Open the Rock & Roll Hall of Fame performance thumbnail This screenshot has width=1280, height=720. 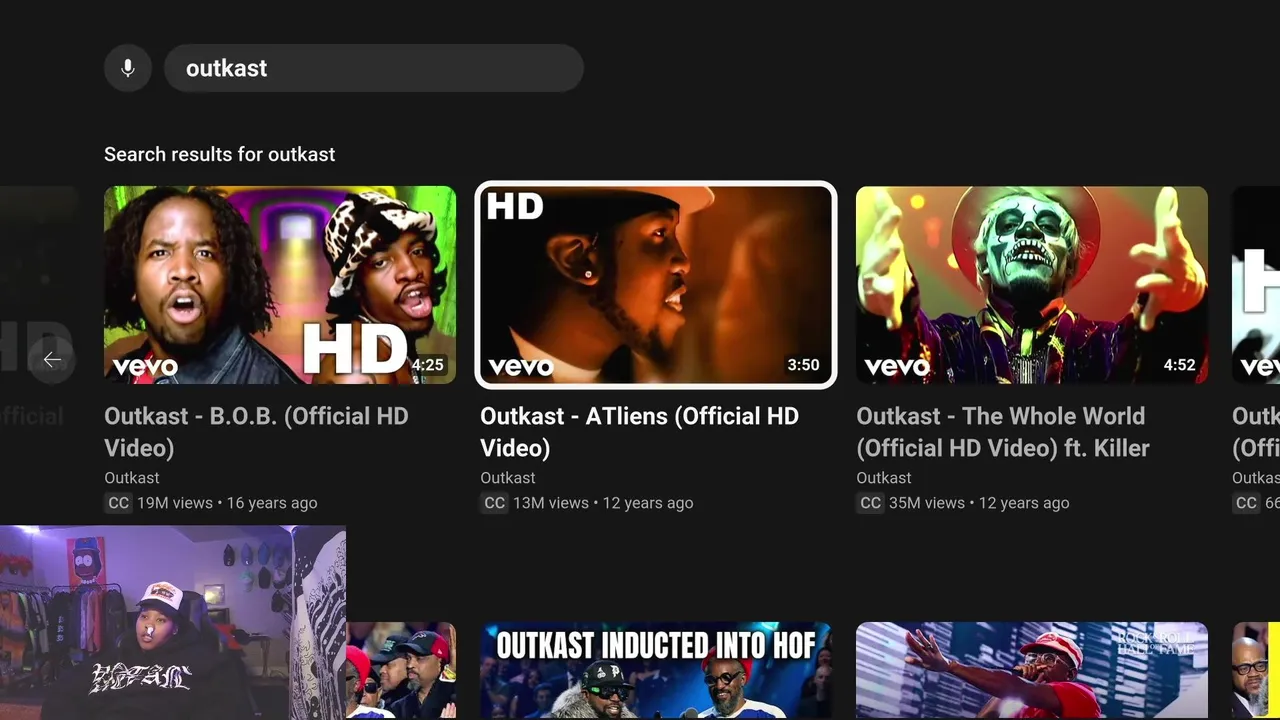pyautogui.click(x=1032, y=671)
